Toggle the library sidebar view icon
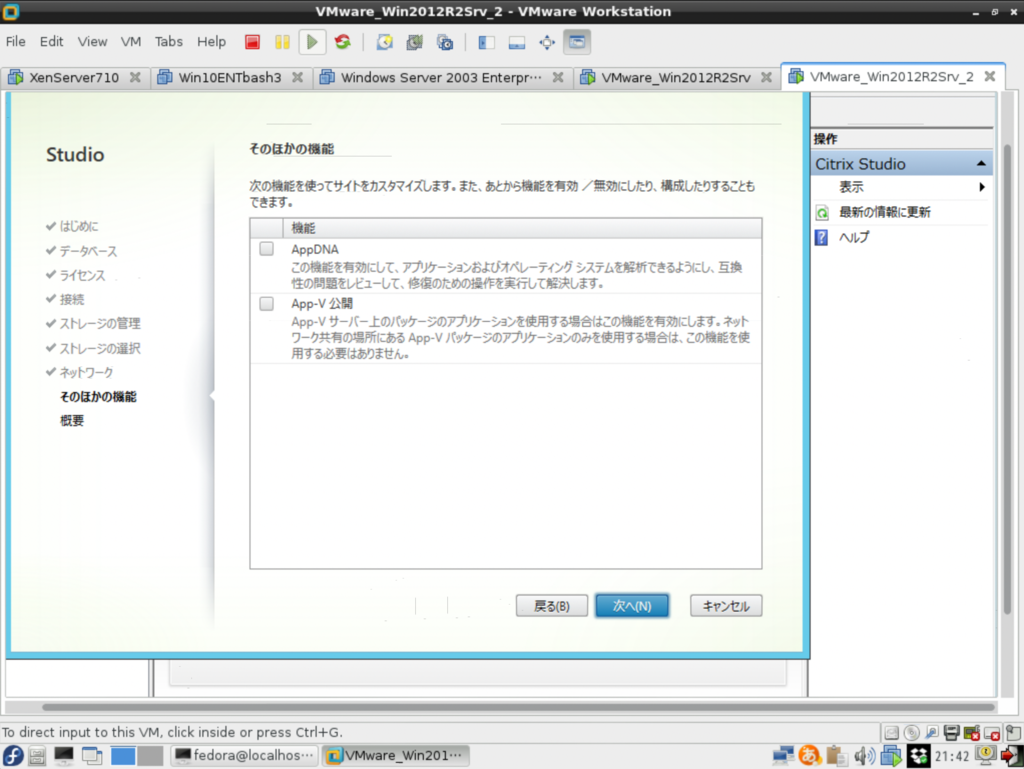This screenshot has width=1024, height=769. 486,42
